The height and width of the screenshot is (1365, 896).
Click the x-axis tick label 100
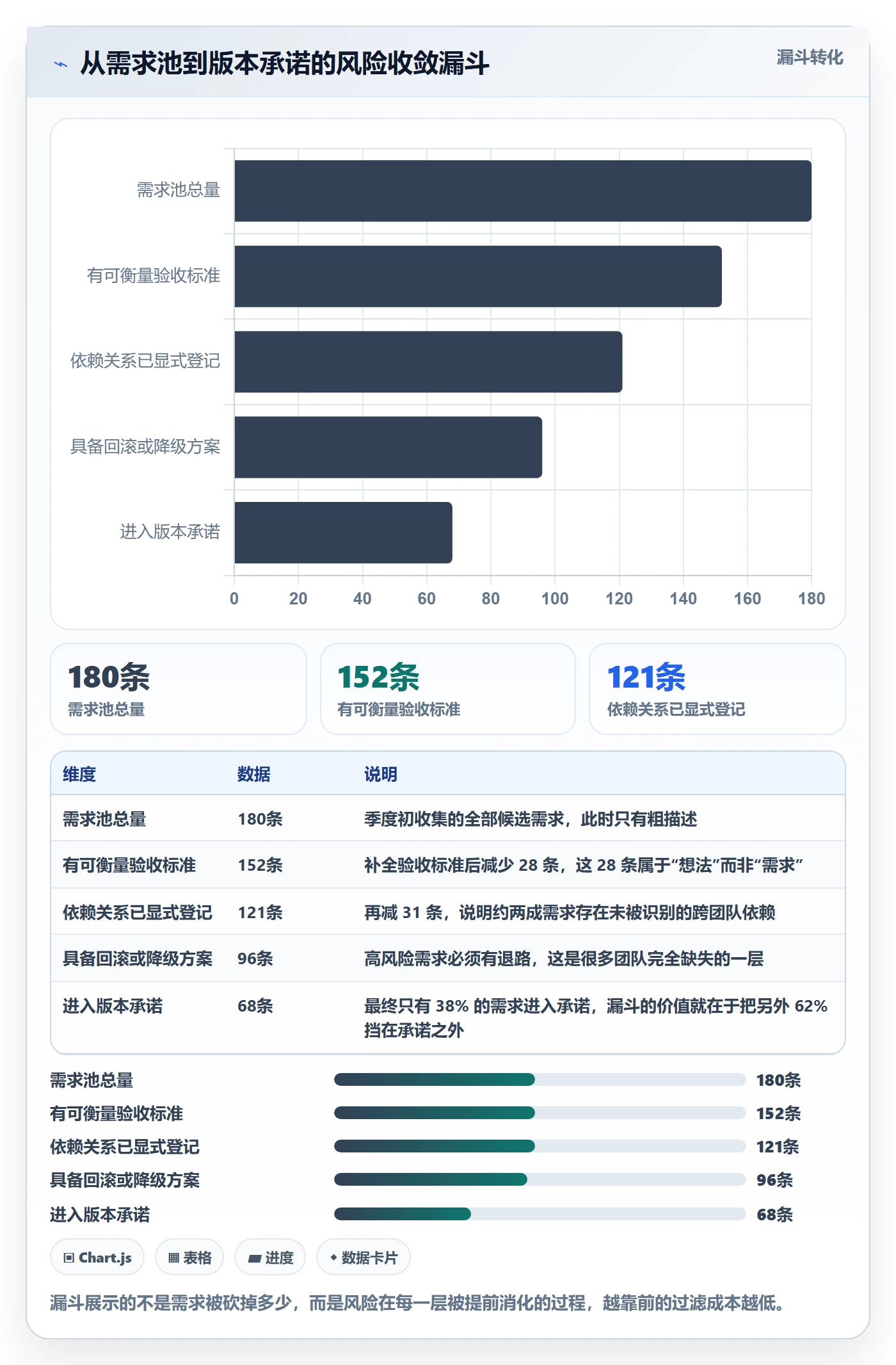555,599
